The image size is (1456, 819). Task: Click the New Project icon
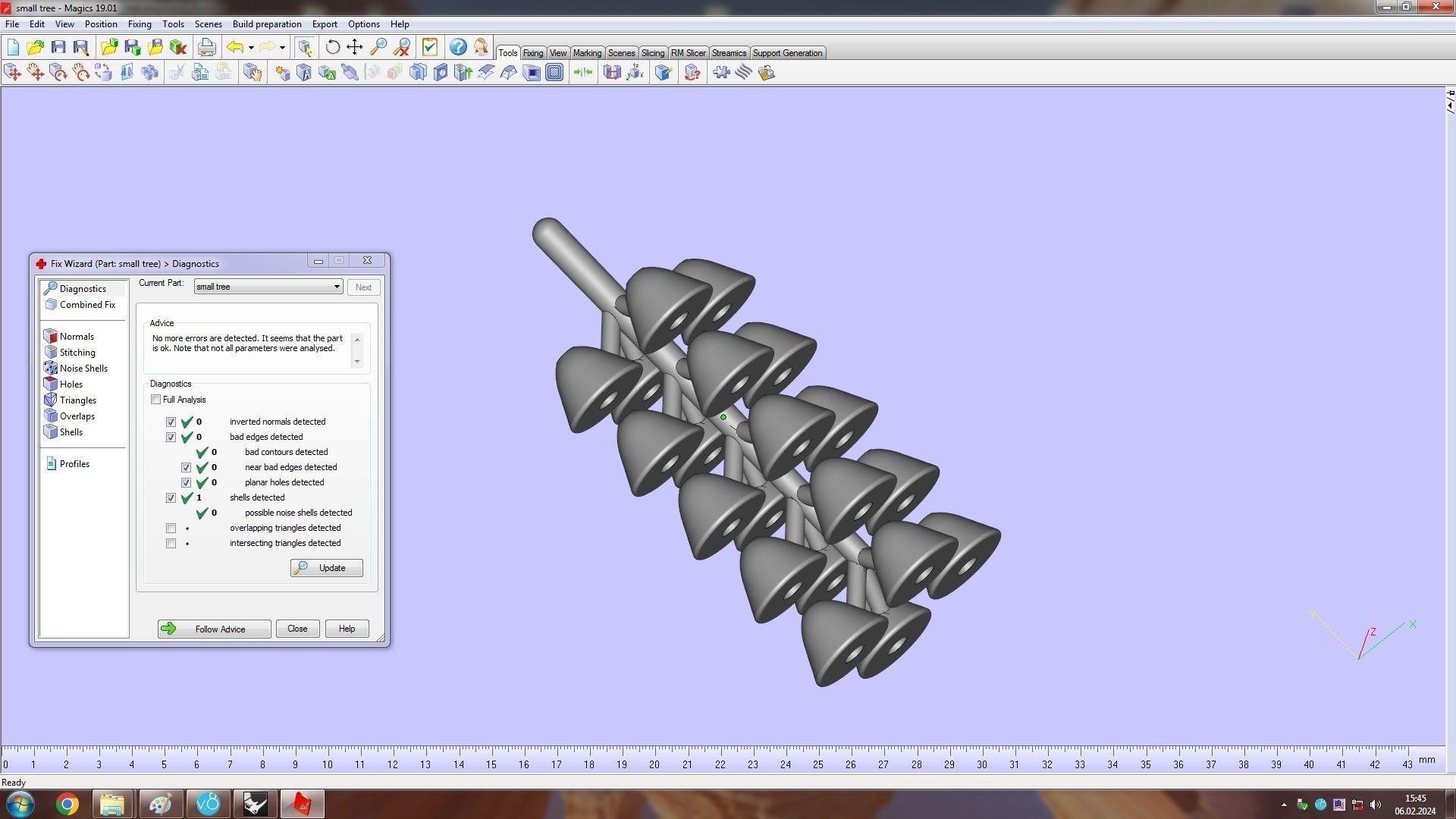click(x=13, y=47)
